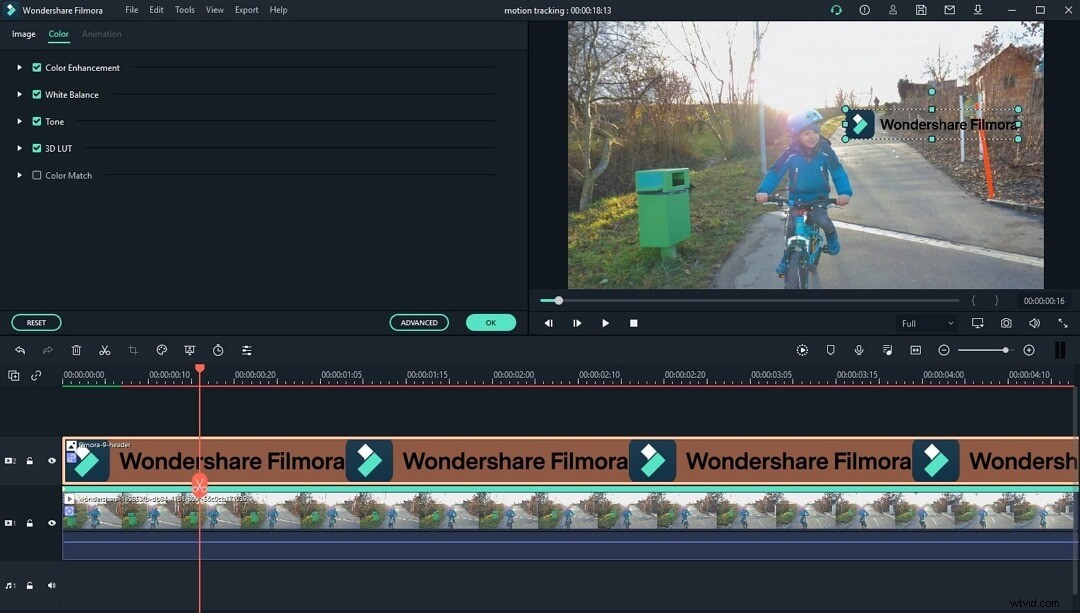Image resolution: width=1080 pixels, height=613 pixels.
Task: Open the Full preview size dropdown
Action: pos(930,323)
